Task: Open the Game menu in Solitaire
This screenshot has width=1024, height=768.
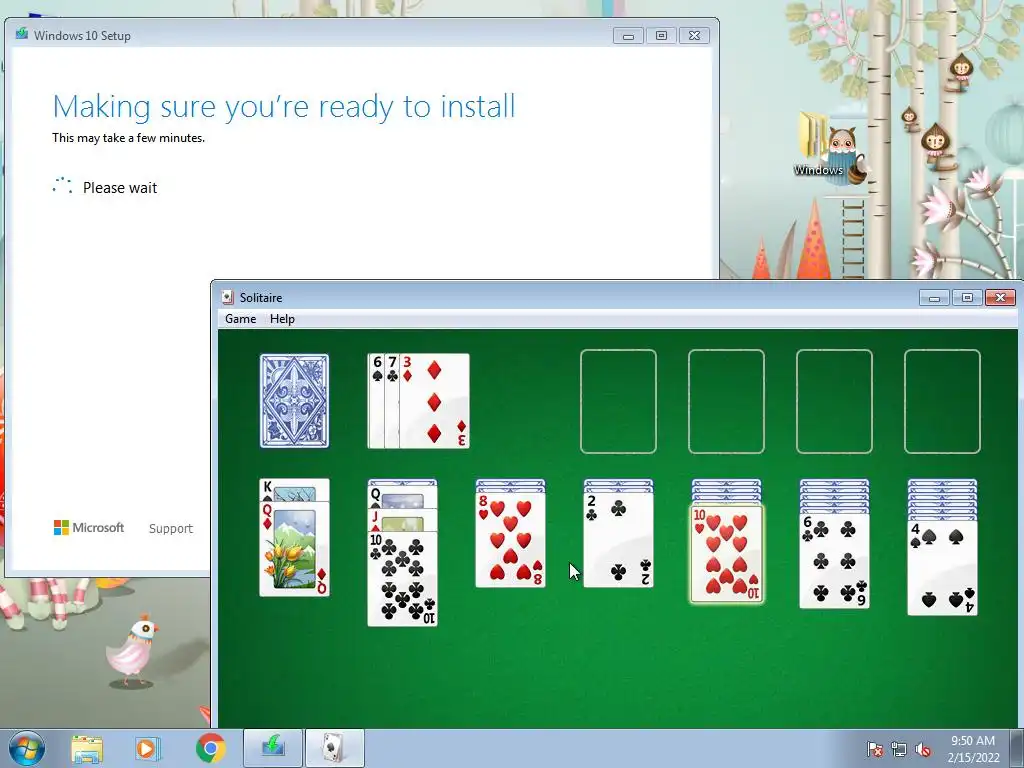Action: pyautogui.click(x=240, y=319)
